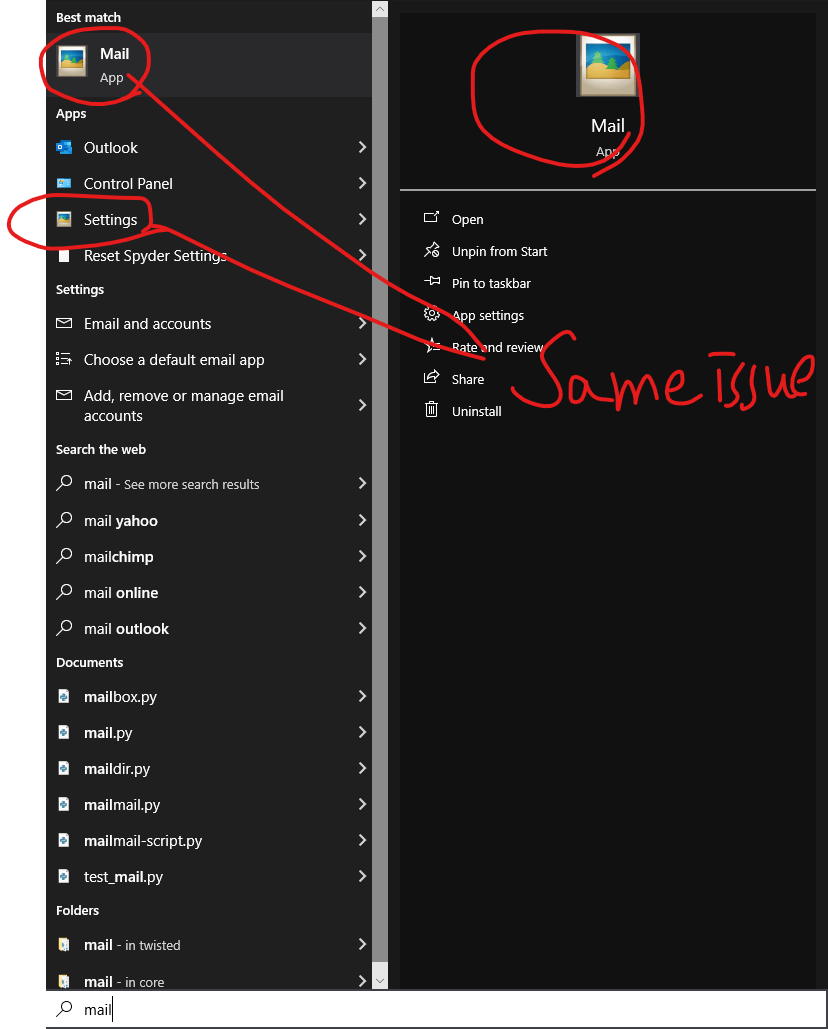This screenshot has width=828, height=1029.
Task: Click scrollbar down arrow in results list
Action: 380,980
